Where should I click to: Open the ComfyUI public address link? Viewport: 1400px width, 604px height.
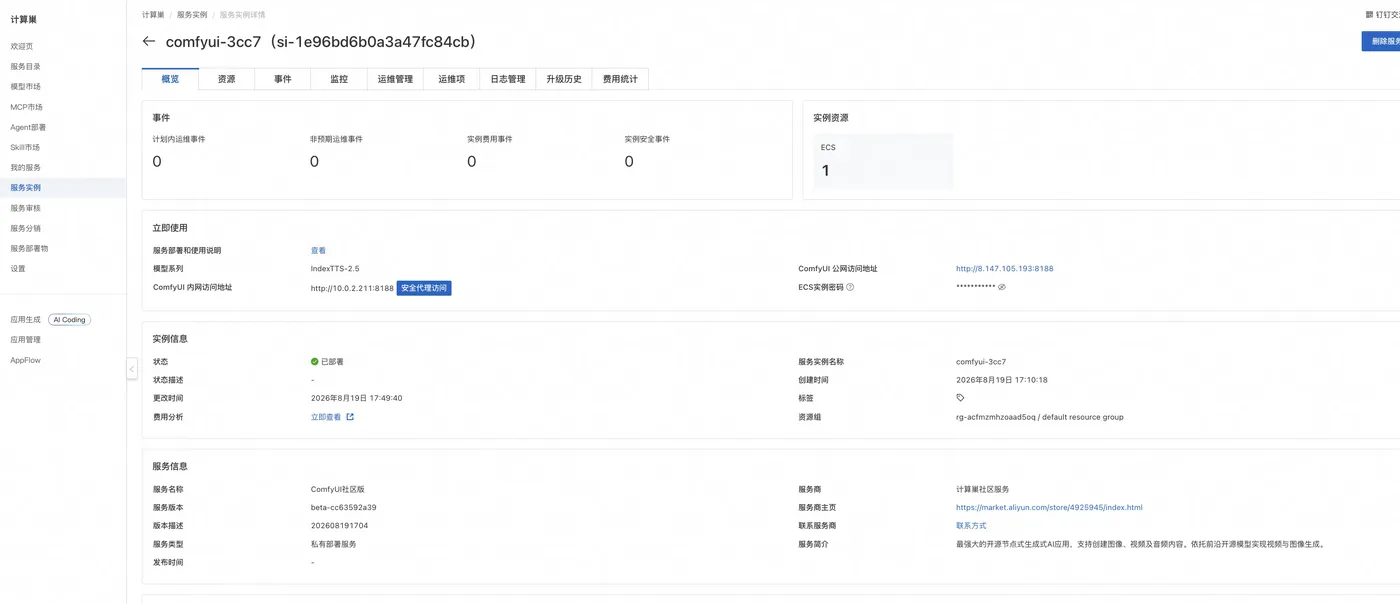[x=1005, y=269]
